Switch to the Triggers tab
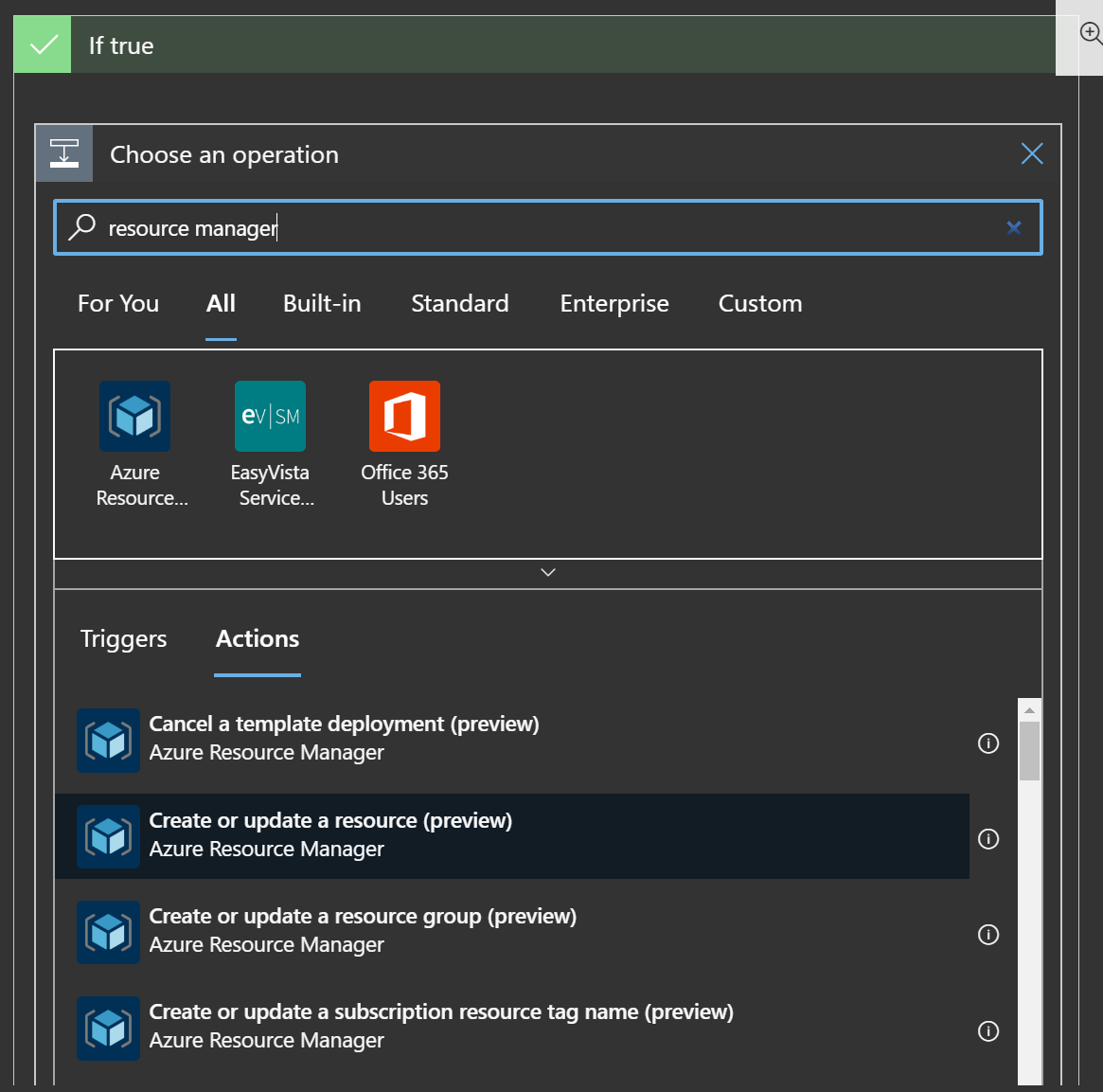The height and width of the screenshot is (1092, 1103). coord(123,639)
